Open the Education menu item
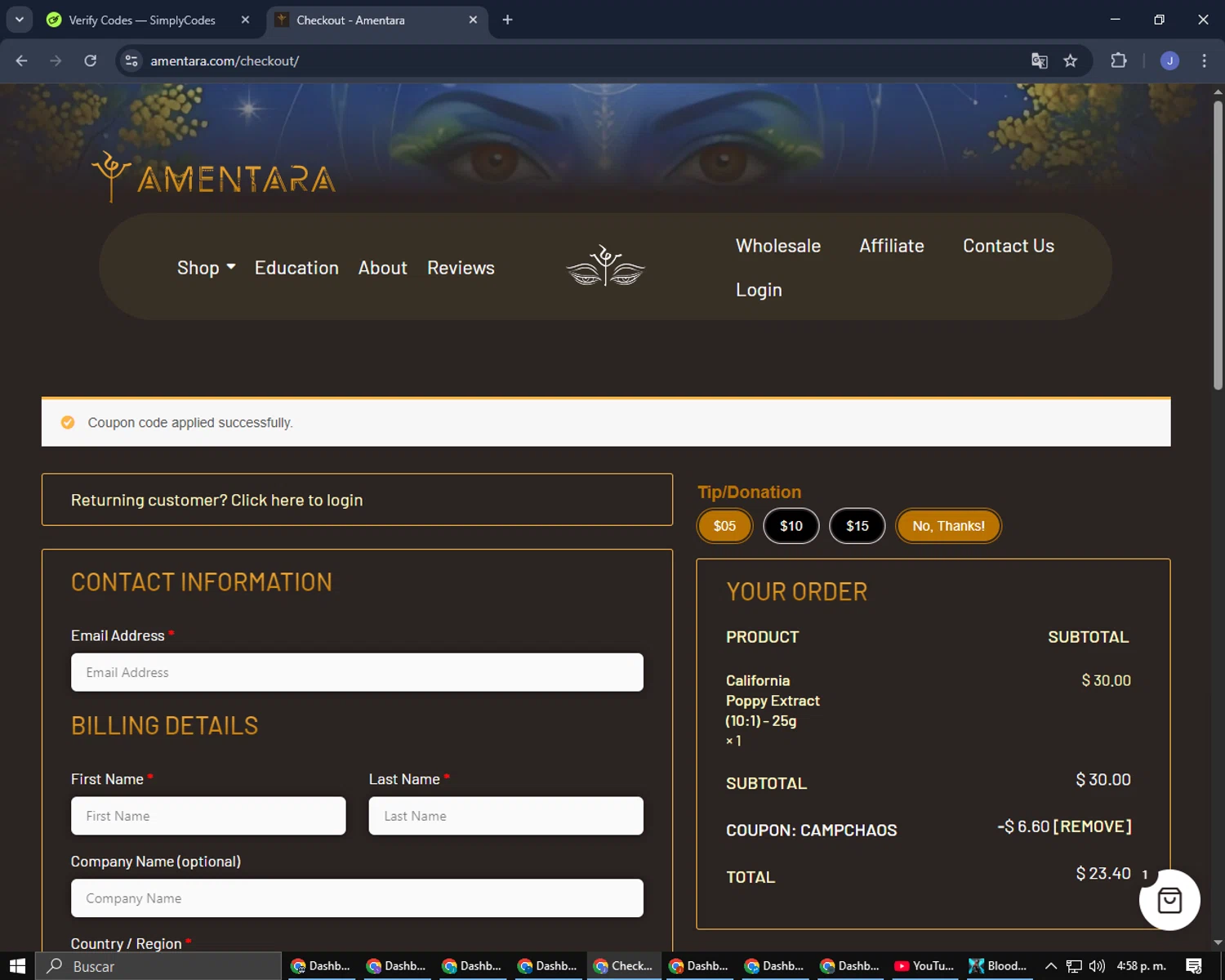 click(x=296, y=268)
